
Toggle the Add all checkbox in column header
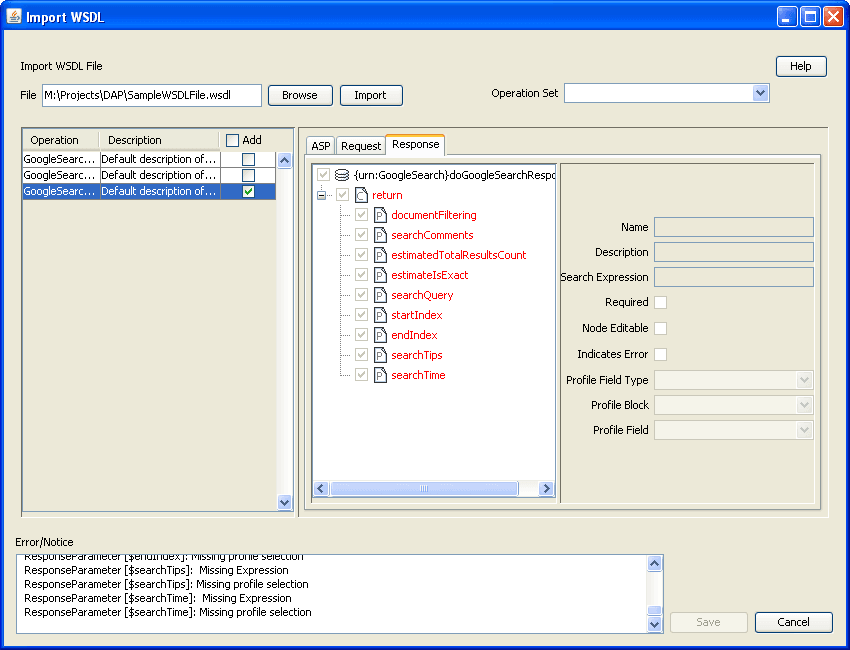point(232,140)
